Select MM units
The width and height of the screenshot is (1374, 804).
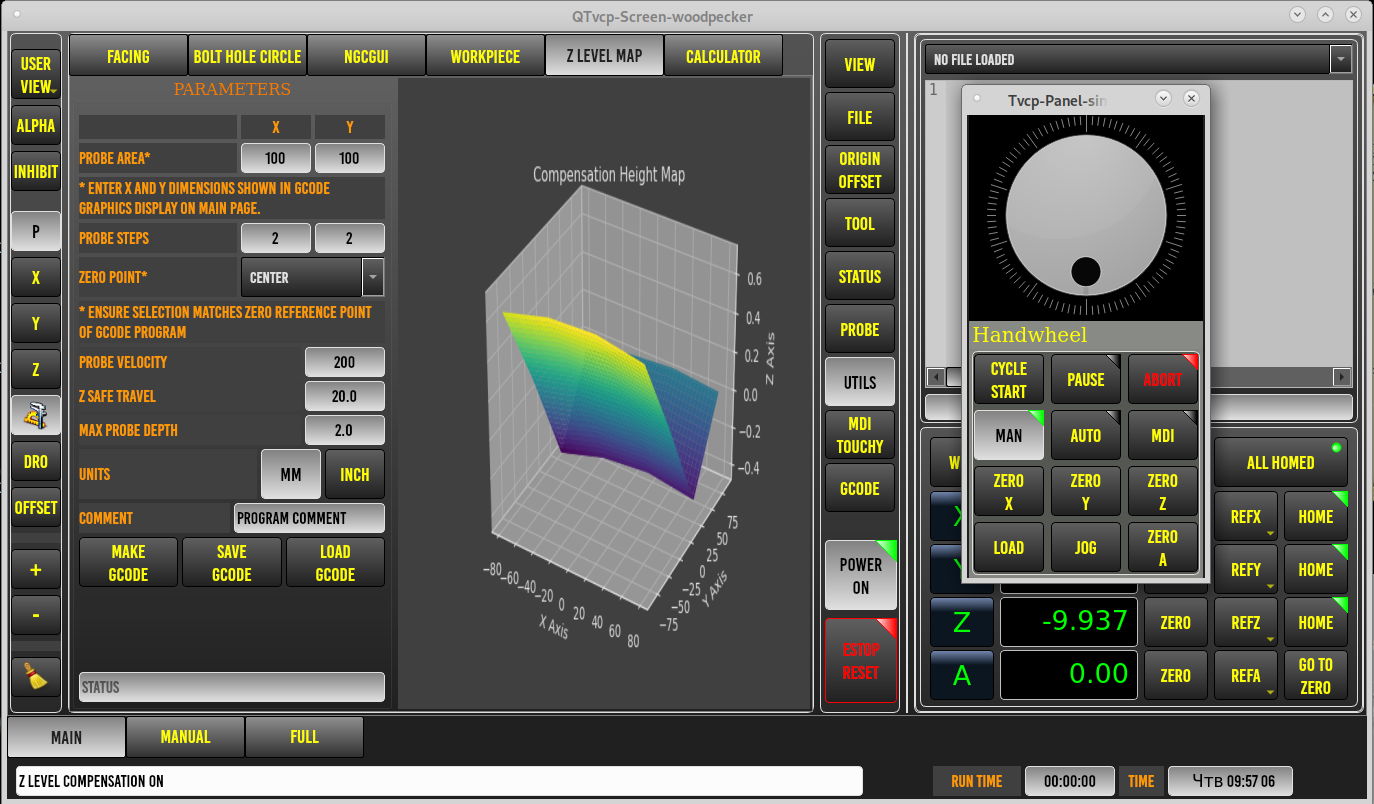tap(291, 474)
